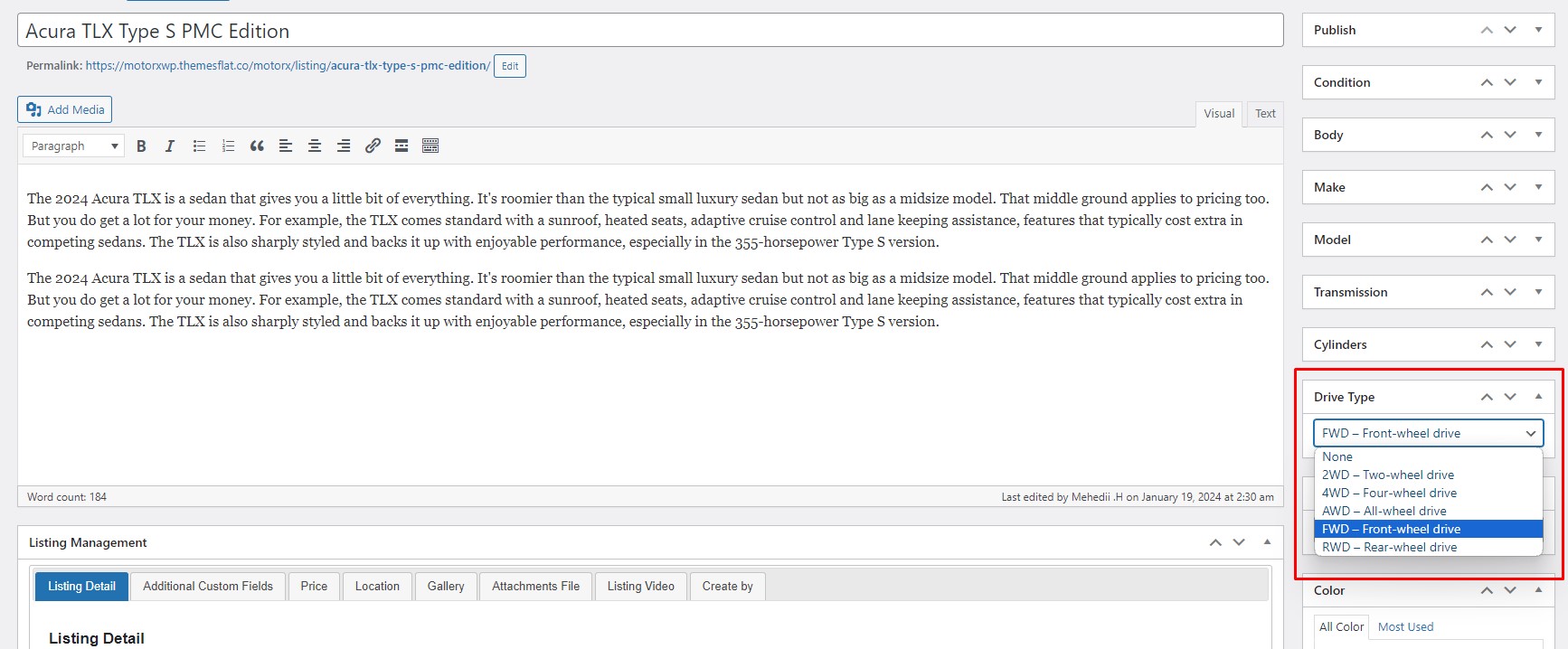The image size is (1568, 649).
Task: Switch to the Visual editor tab
Action: coord(1219,114)
